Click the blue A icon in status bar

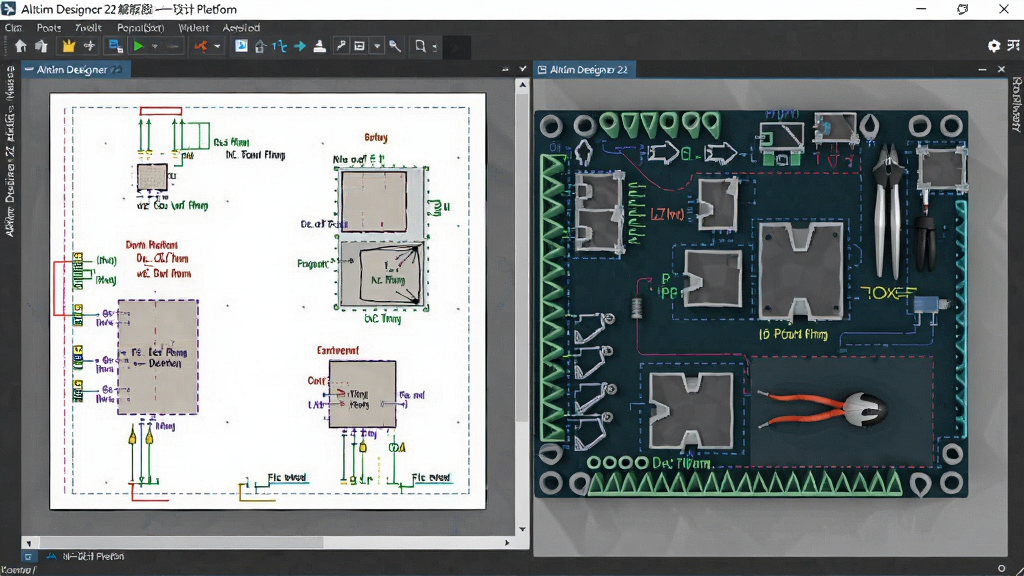51,556
